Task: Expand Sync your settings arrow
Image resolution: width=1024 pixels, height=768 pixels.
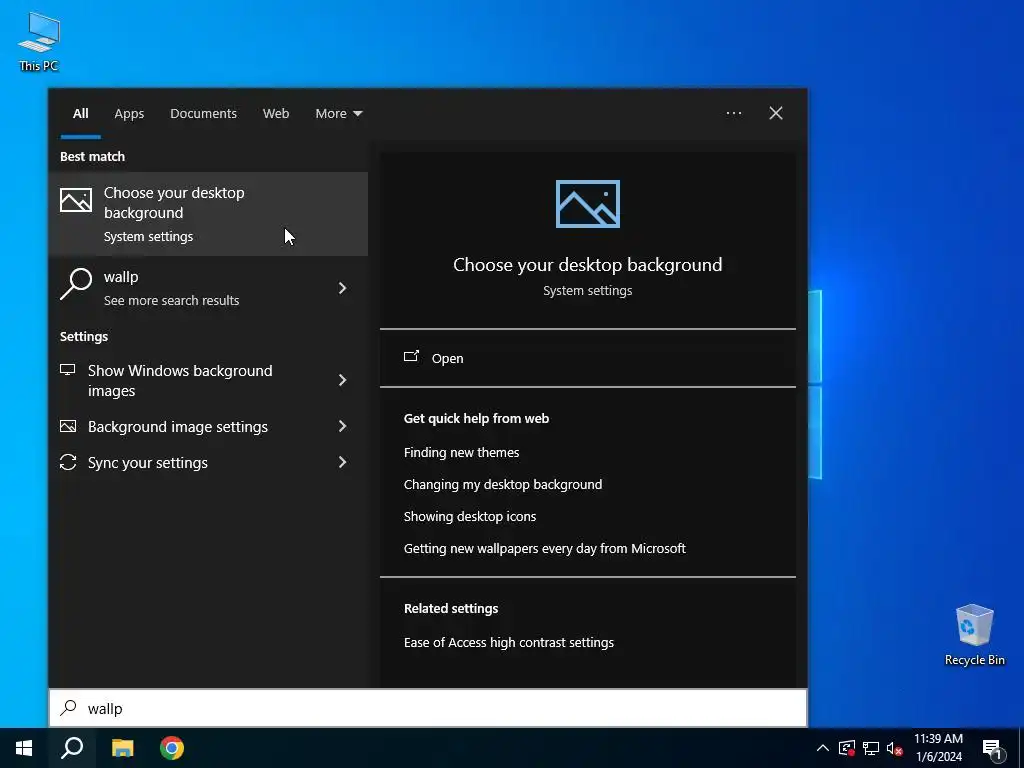Action: pos(342,462)
